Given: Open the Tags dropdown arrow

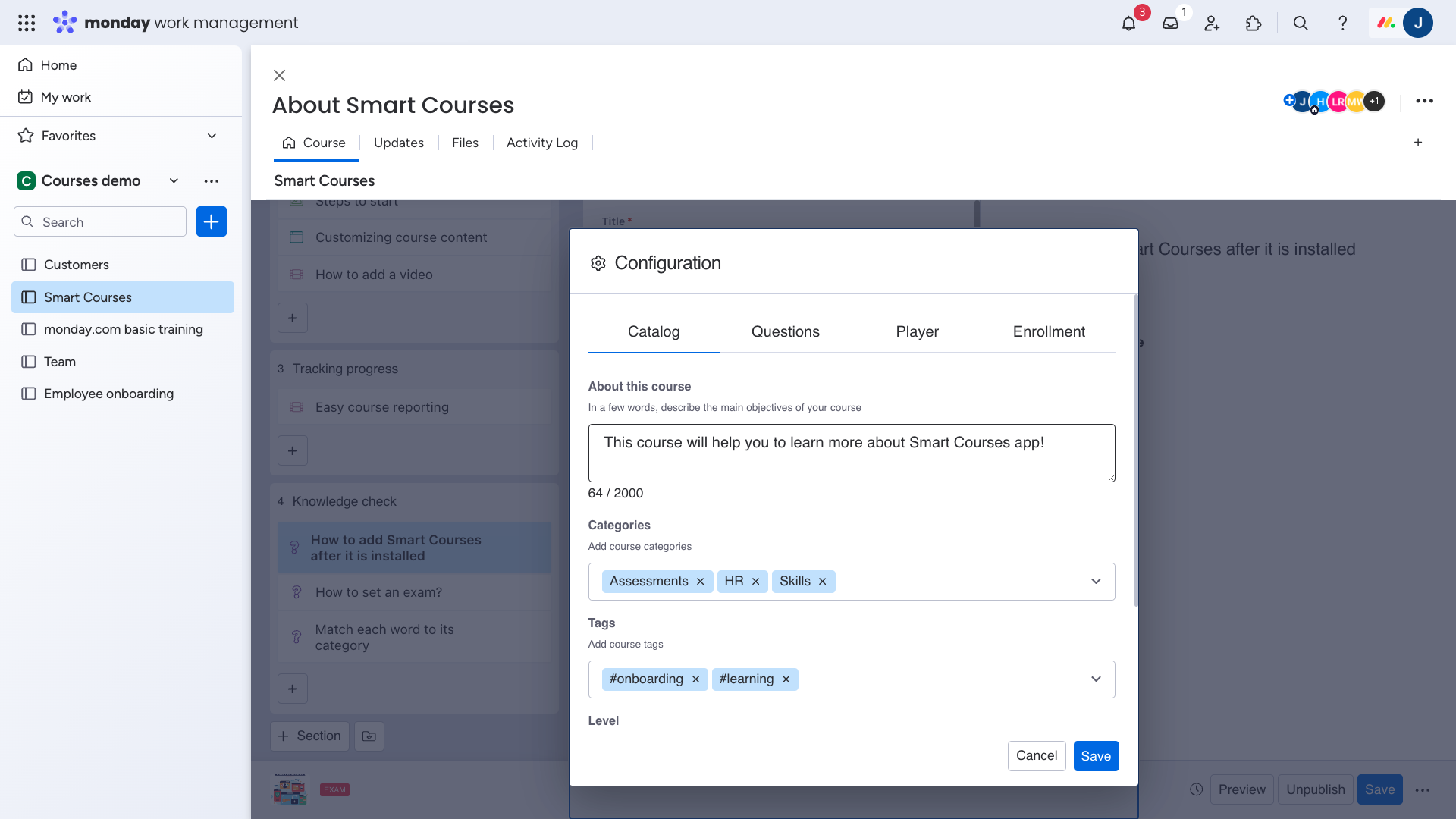Looking at the screenshot, I should (x=1095, y=679).
